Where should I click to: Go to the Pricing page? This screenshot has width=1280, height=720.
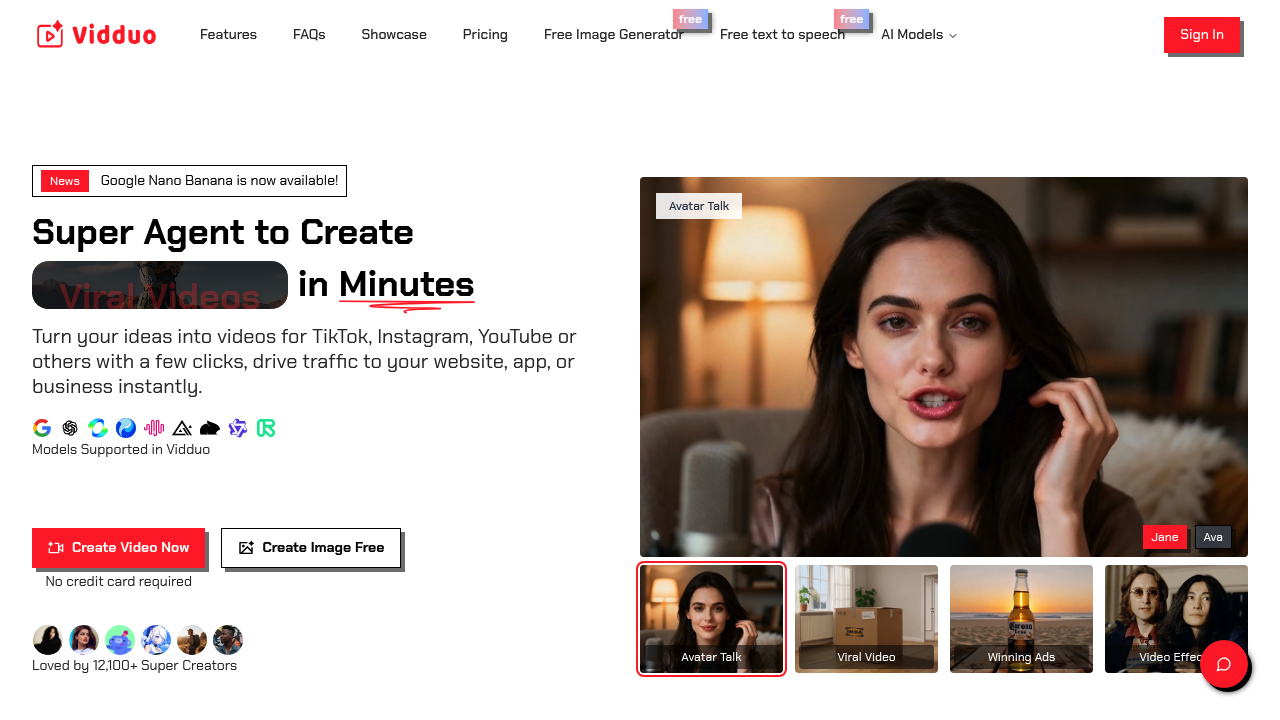(x=485, y=34)
